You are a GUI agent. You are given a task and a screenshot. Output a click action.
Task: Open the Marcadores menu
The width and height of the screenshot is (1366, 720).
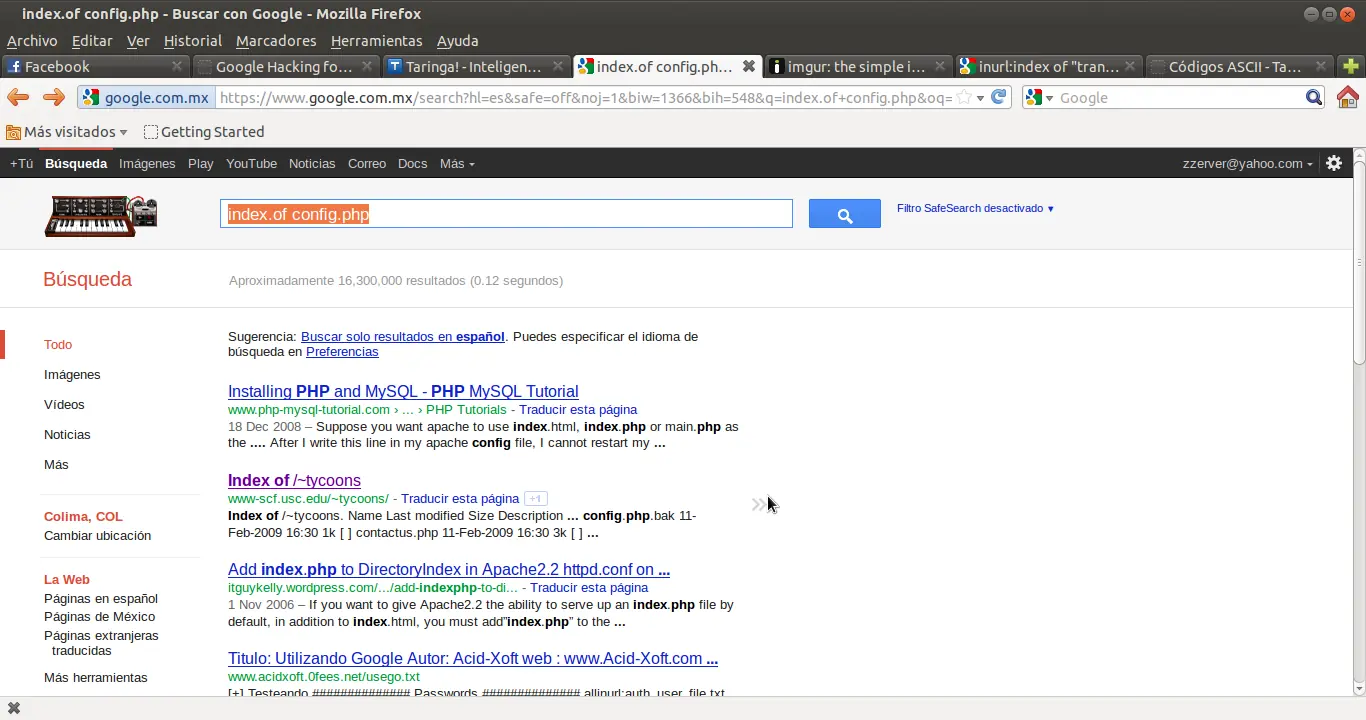click(276, 41)
